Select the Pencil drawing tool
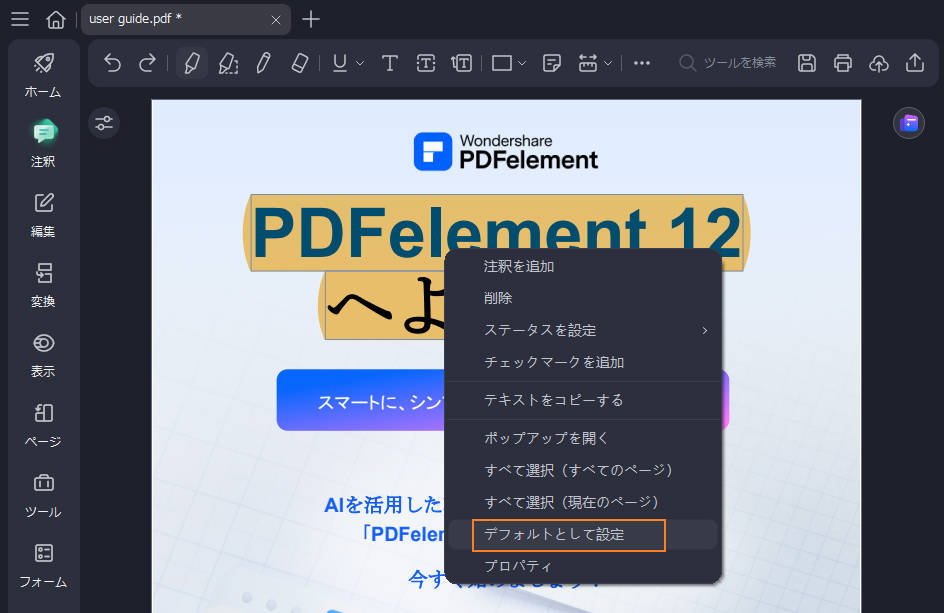Viewport: 944px width, 613px height. tap(262, 62)
